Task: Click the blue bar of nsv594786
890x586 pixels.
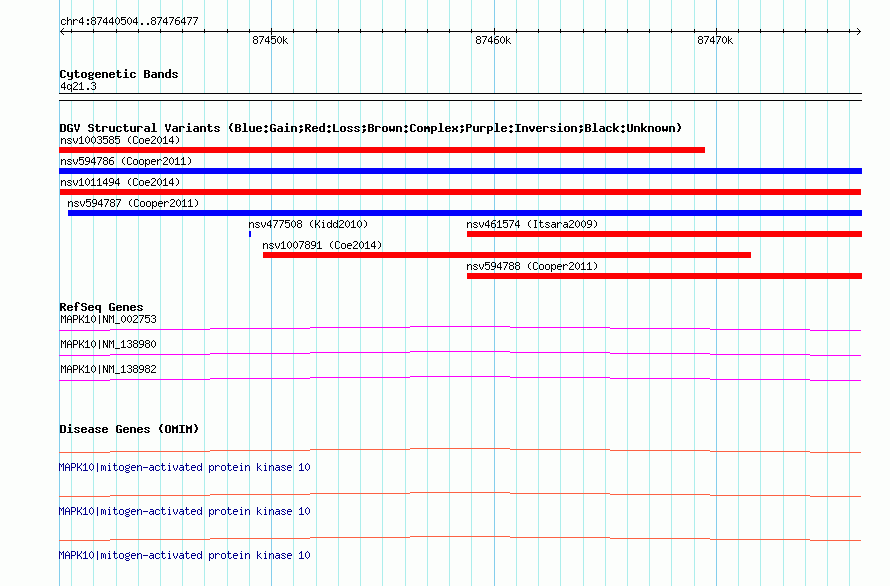Action: point(460,171)
